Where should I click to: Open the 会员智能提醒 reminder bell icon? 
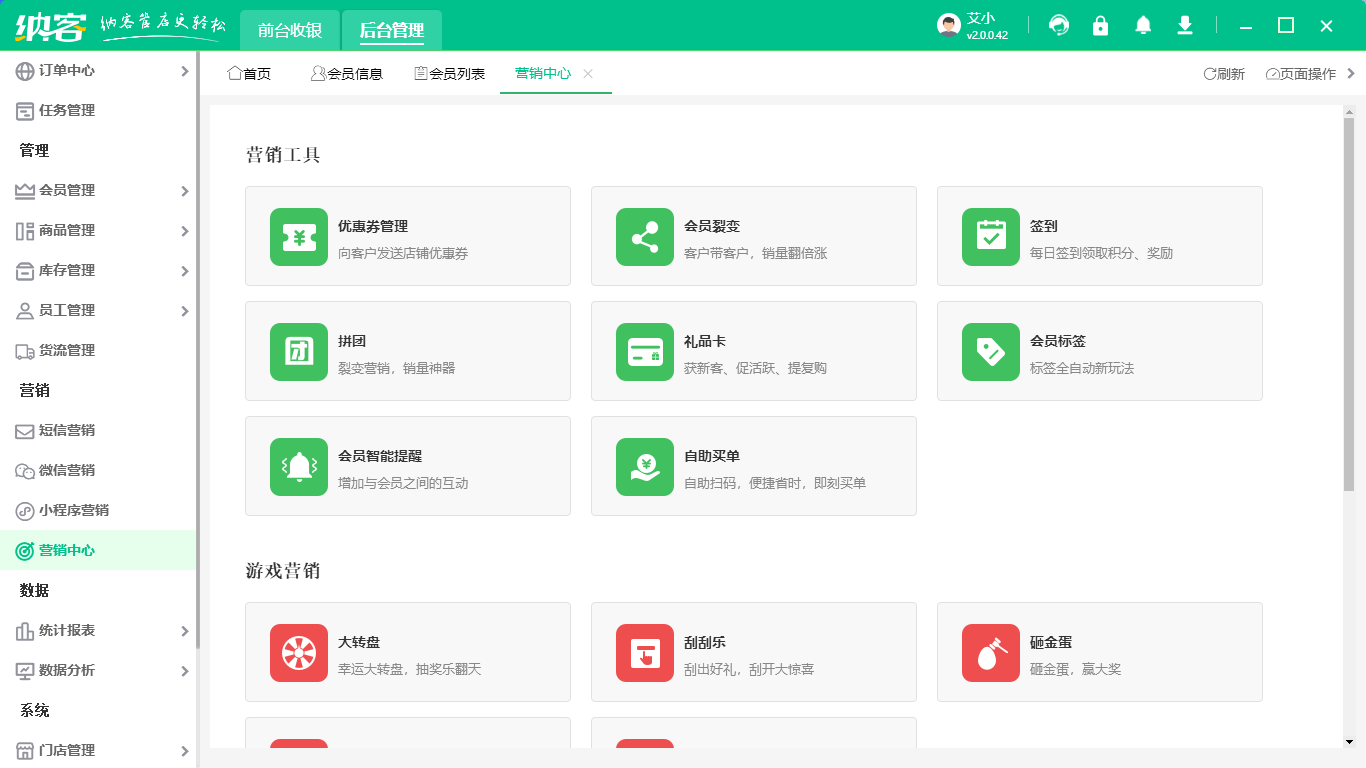coord(298,466)
